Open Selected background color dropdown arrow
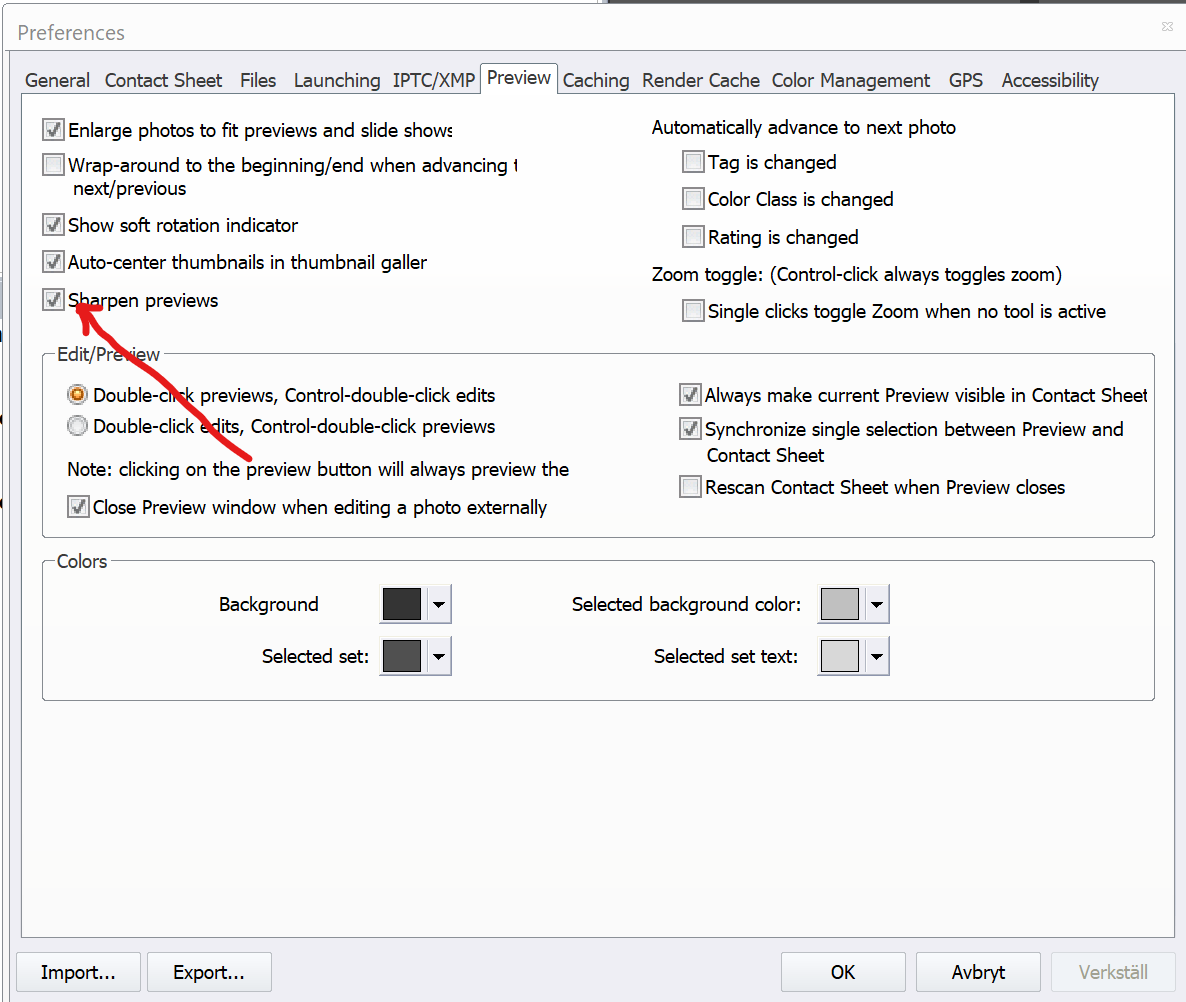 [877, 604]
